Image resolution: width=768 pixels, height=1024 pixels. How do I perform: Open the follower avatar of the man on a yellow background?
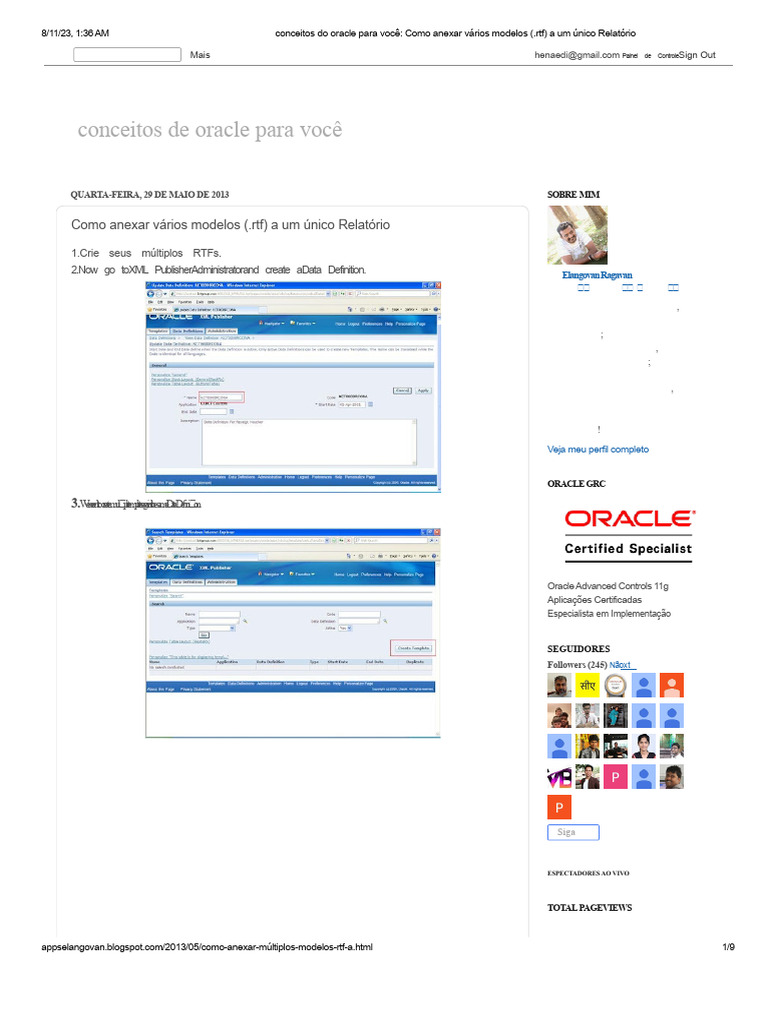point(587,746)
